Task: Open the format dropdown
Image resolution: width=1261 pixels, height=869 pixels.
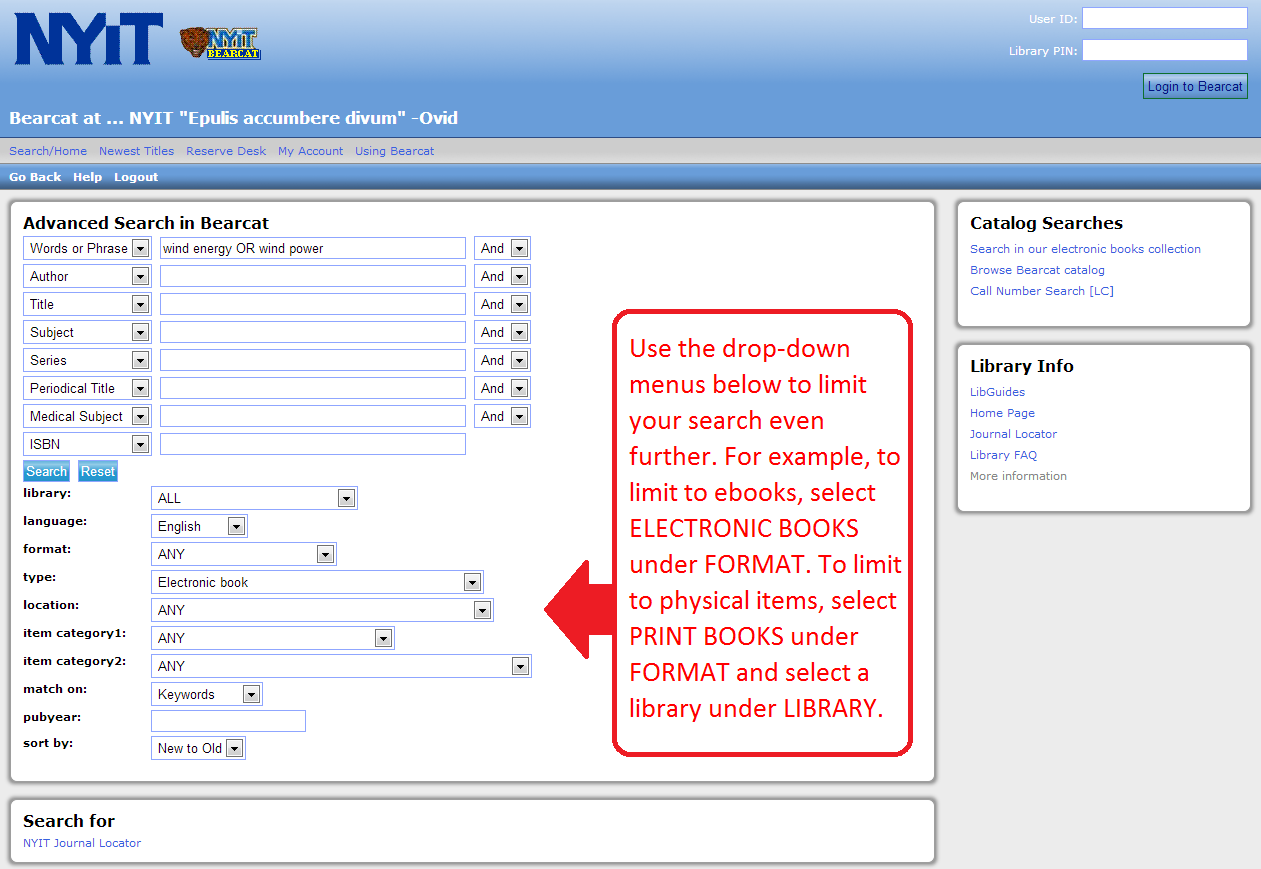Action: pyautogui.click(x=244, y=554)
